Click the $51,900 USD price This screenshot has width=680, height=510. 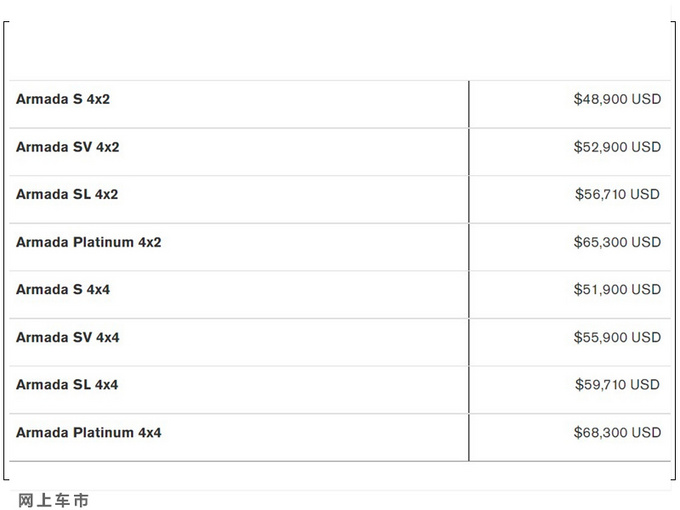(617, 290)
